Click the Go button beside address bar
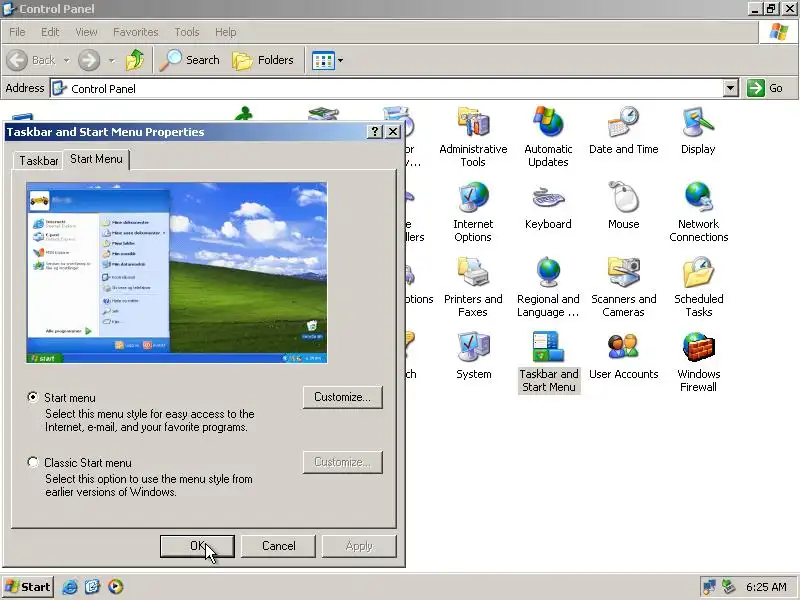800x600 pixels. (765, 88)
